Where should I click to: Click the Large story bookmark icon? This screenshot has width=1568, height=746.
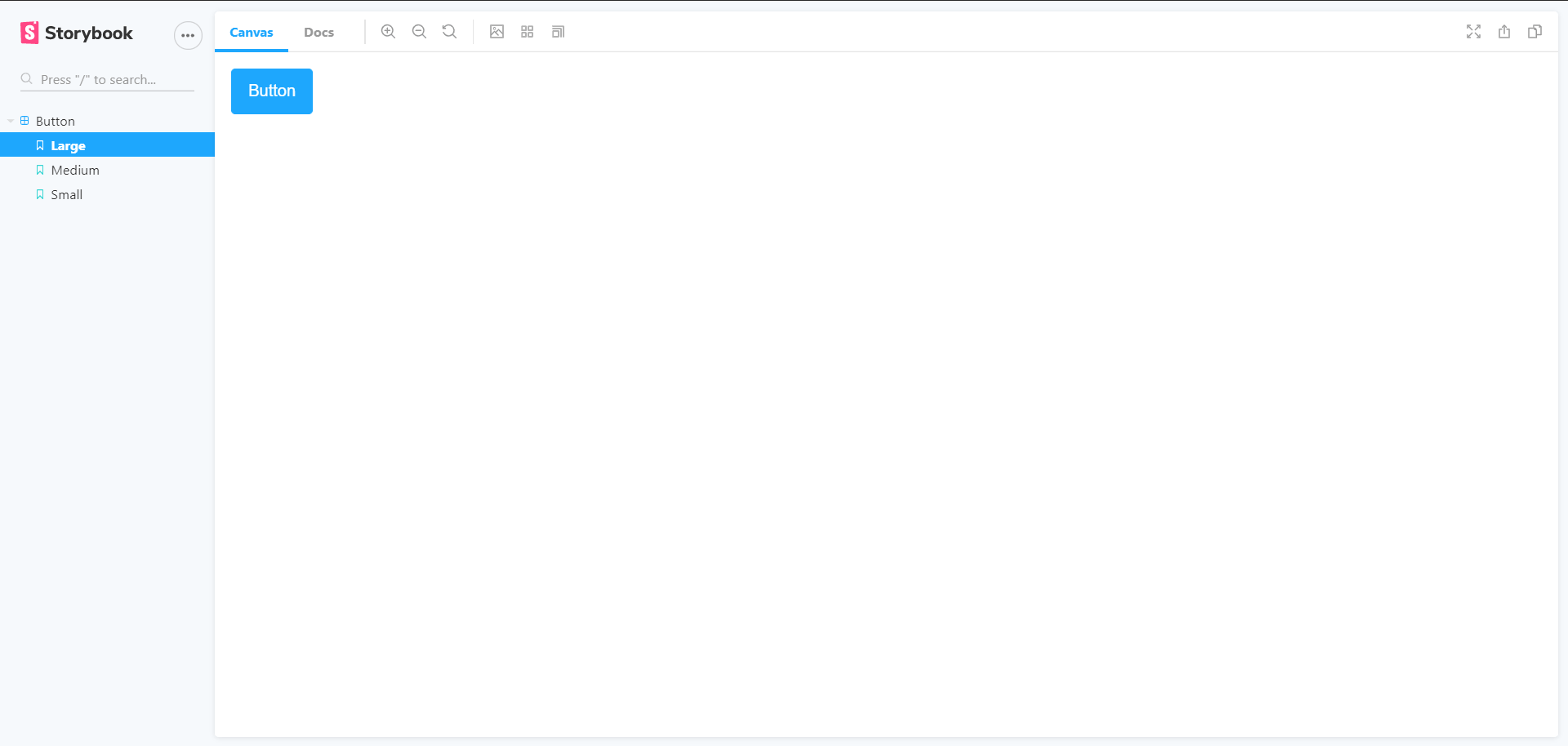click(x=40, y=145)
